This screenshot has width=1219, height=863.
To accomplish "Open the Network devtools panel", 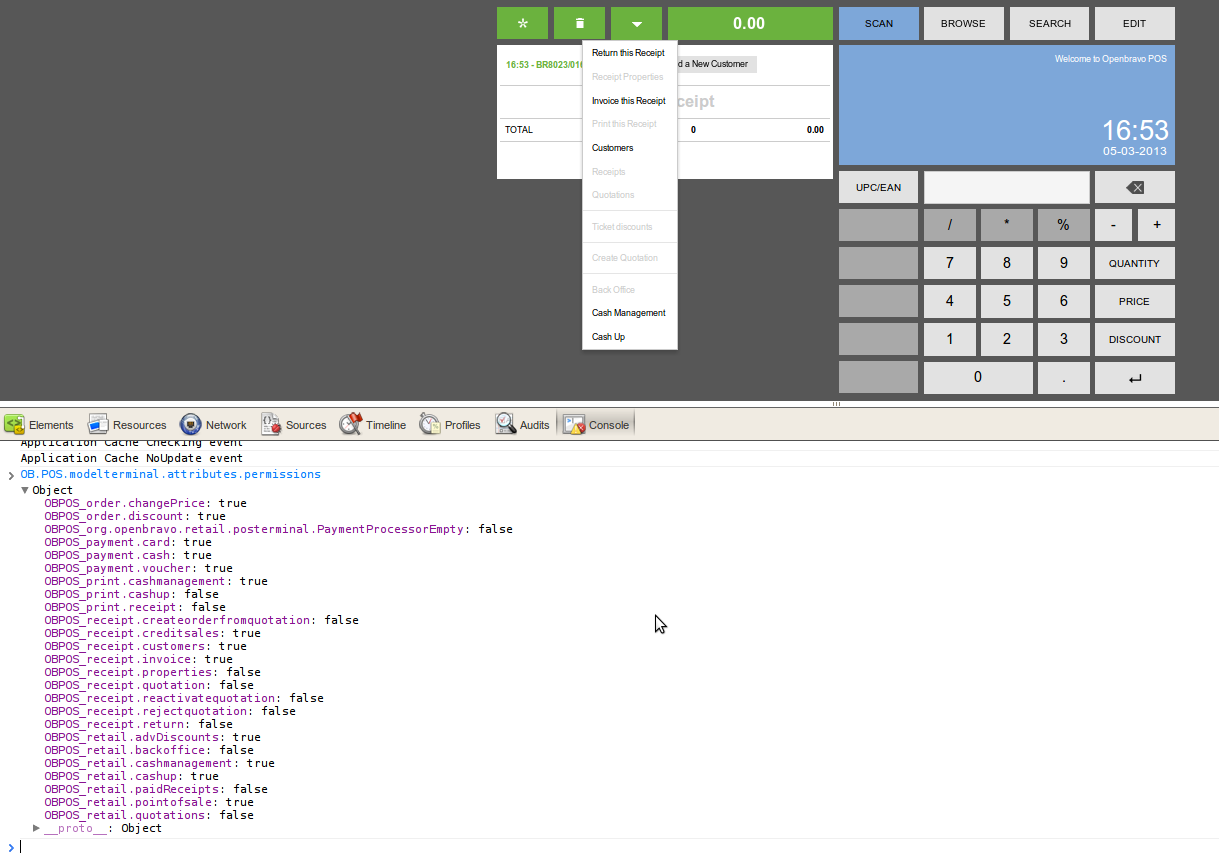I will 214,425.
